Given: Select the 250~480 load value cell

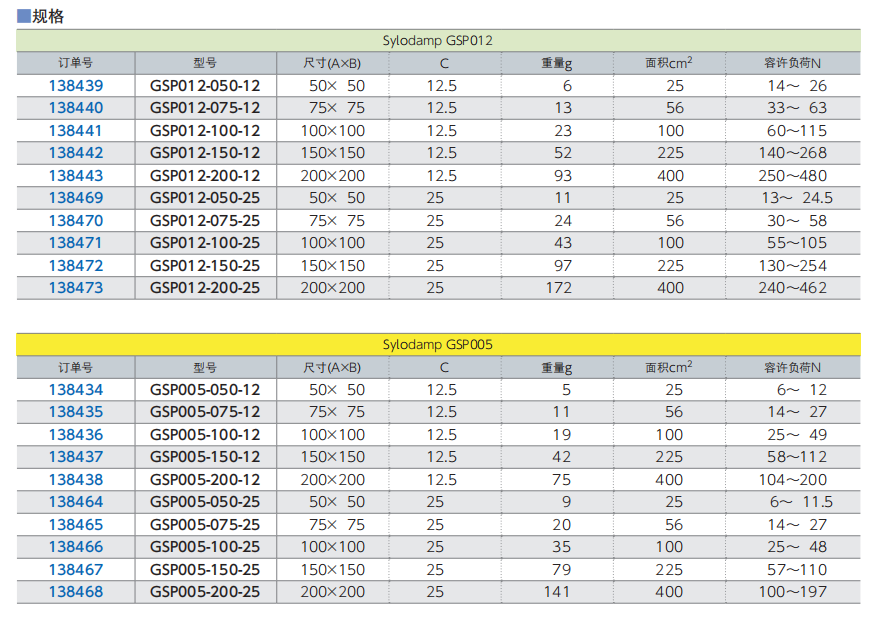Looking at the screenshot, I should (x=792, y=176).
